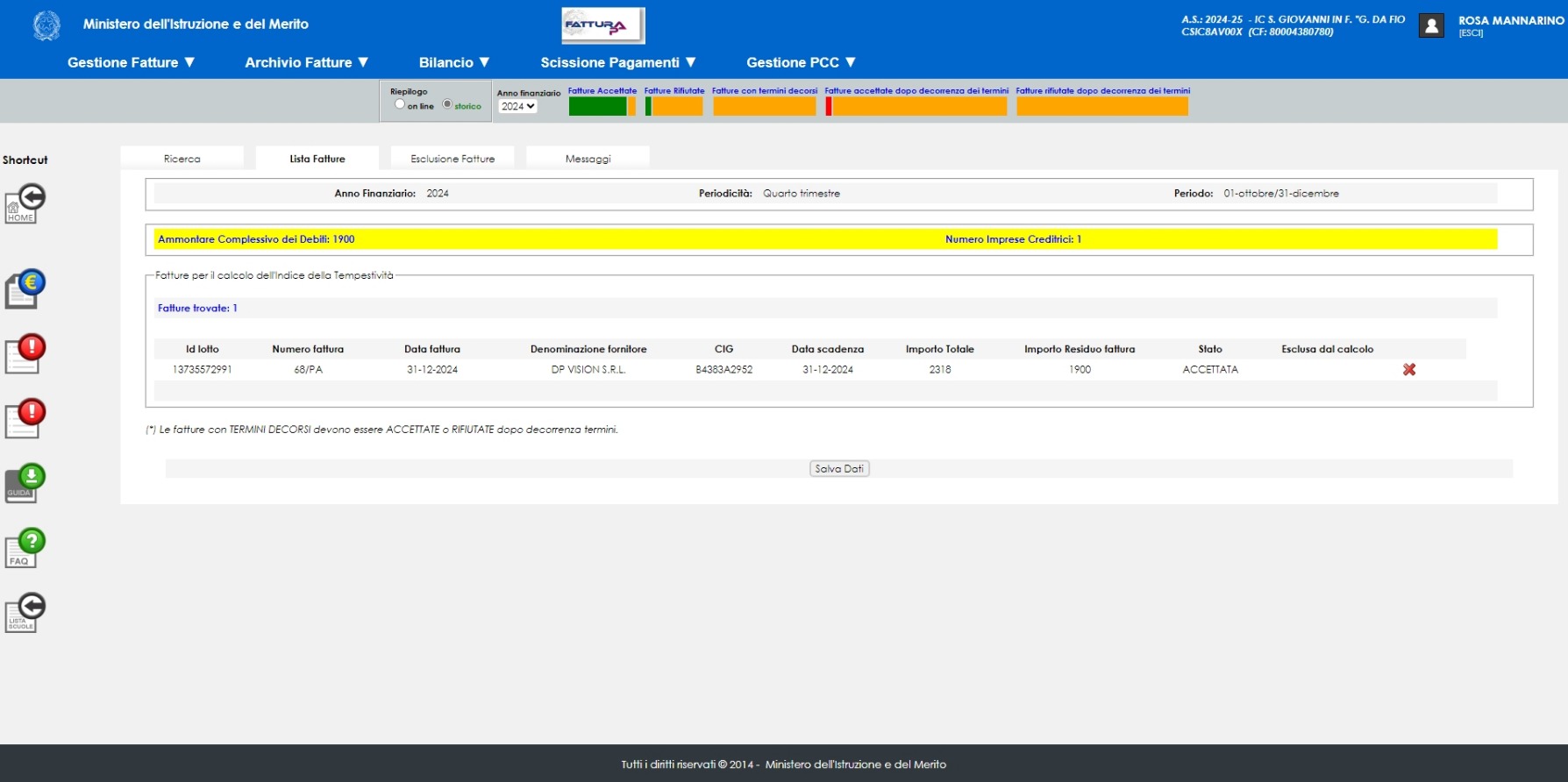Select the 'storico' Riepilogo radio button

[x=447, y=104]
